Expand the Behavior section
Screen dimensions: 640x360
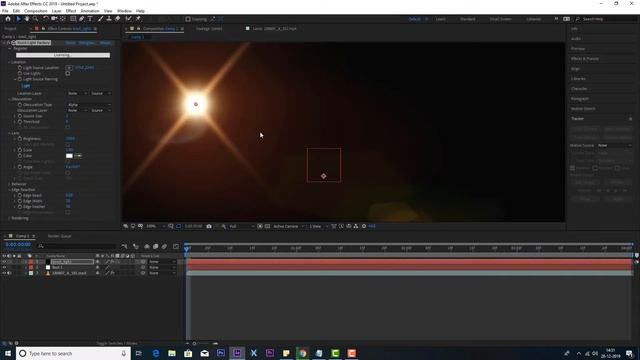point(9,184)
